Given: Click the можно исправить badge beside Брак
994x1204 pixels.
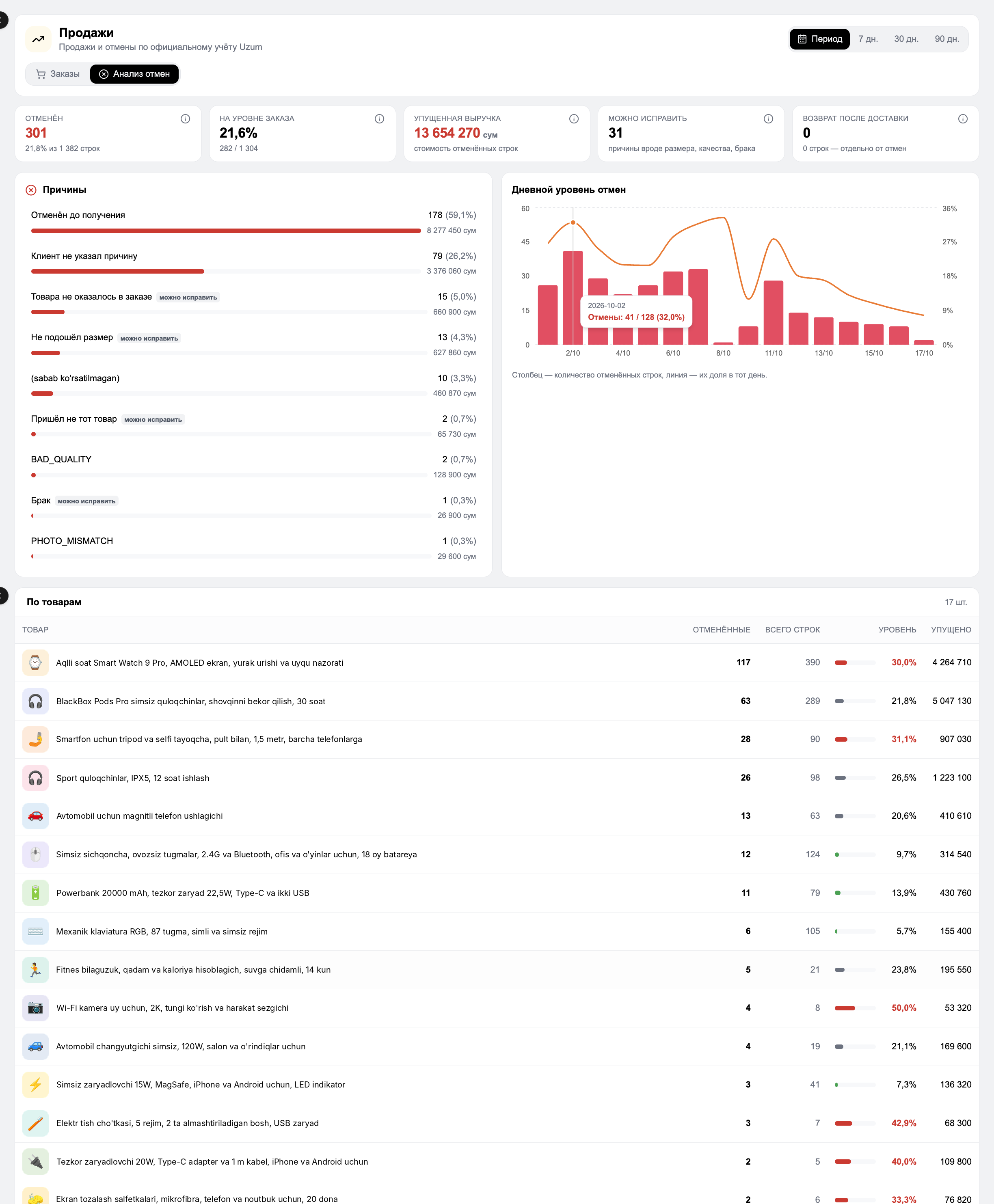Looking at the screenshot, I should pyautogui.click(x=86, y=501).
